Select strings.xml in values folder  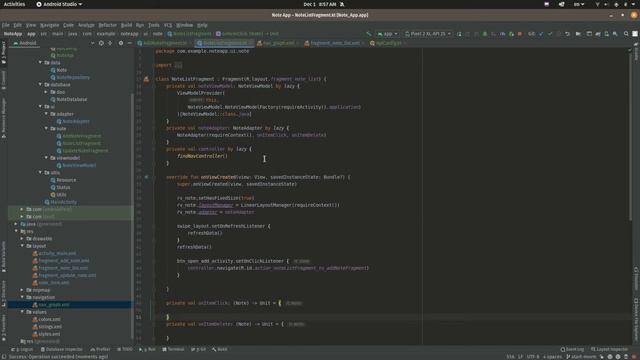tap(50, 327)
